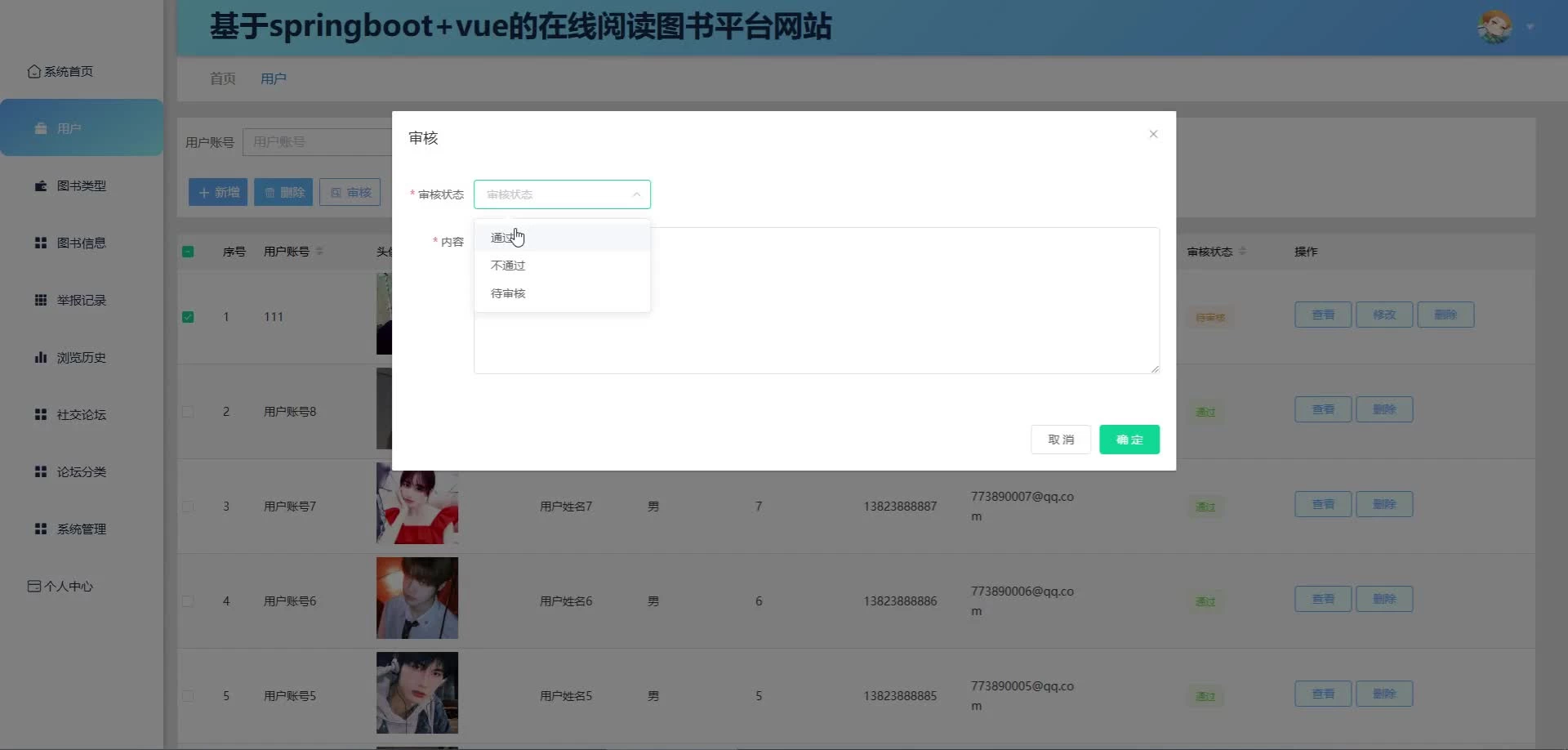Click 修改 for row 111
The width and height of the screenshot is (1568, 750).
click(x=1384, y=315)
